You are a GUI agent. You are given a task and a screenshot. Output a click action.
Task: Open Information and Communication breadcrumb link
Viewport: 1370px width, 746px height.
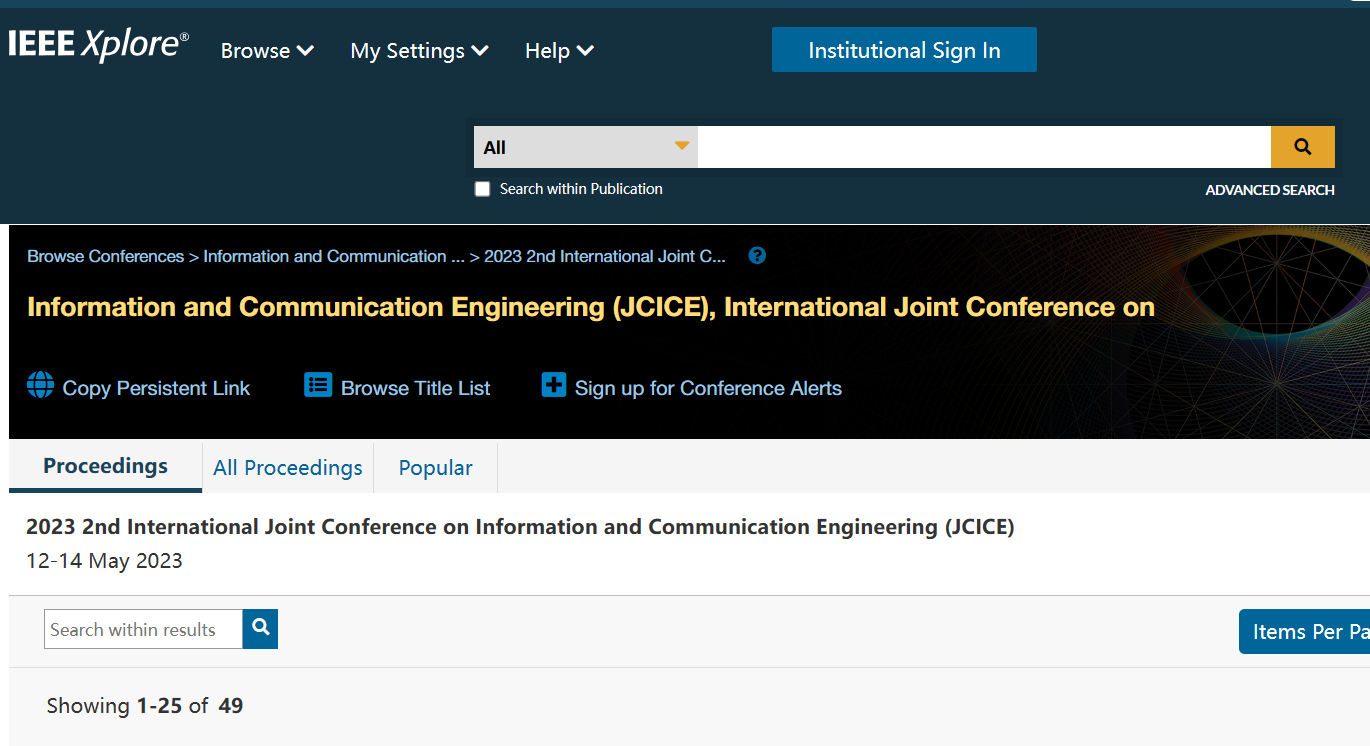click(334, 256)
